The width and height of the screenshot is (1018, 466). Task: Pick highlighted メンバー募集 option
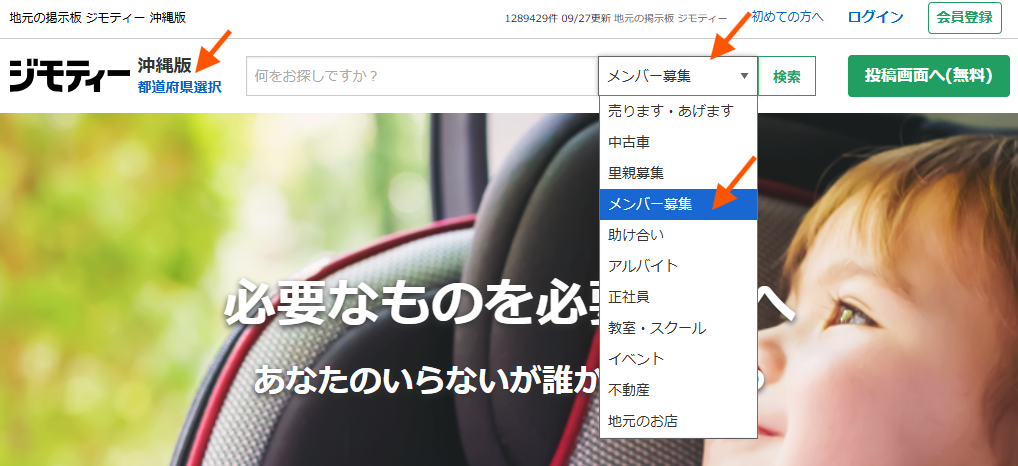click(650, 204)
